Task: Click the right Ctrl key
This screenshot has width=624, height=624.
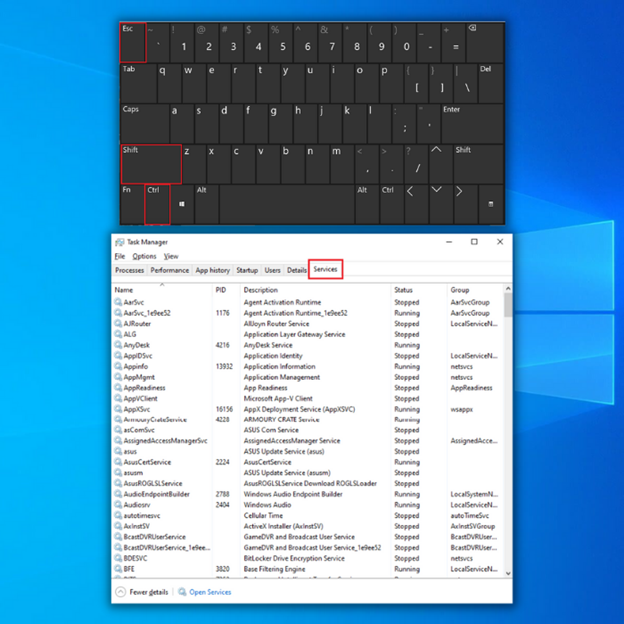Action: 392,205
